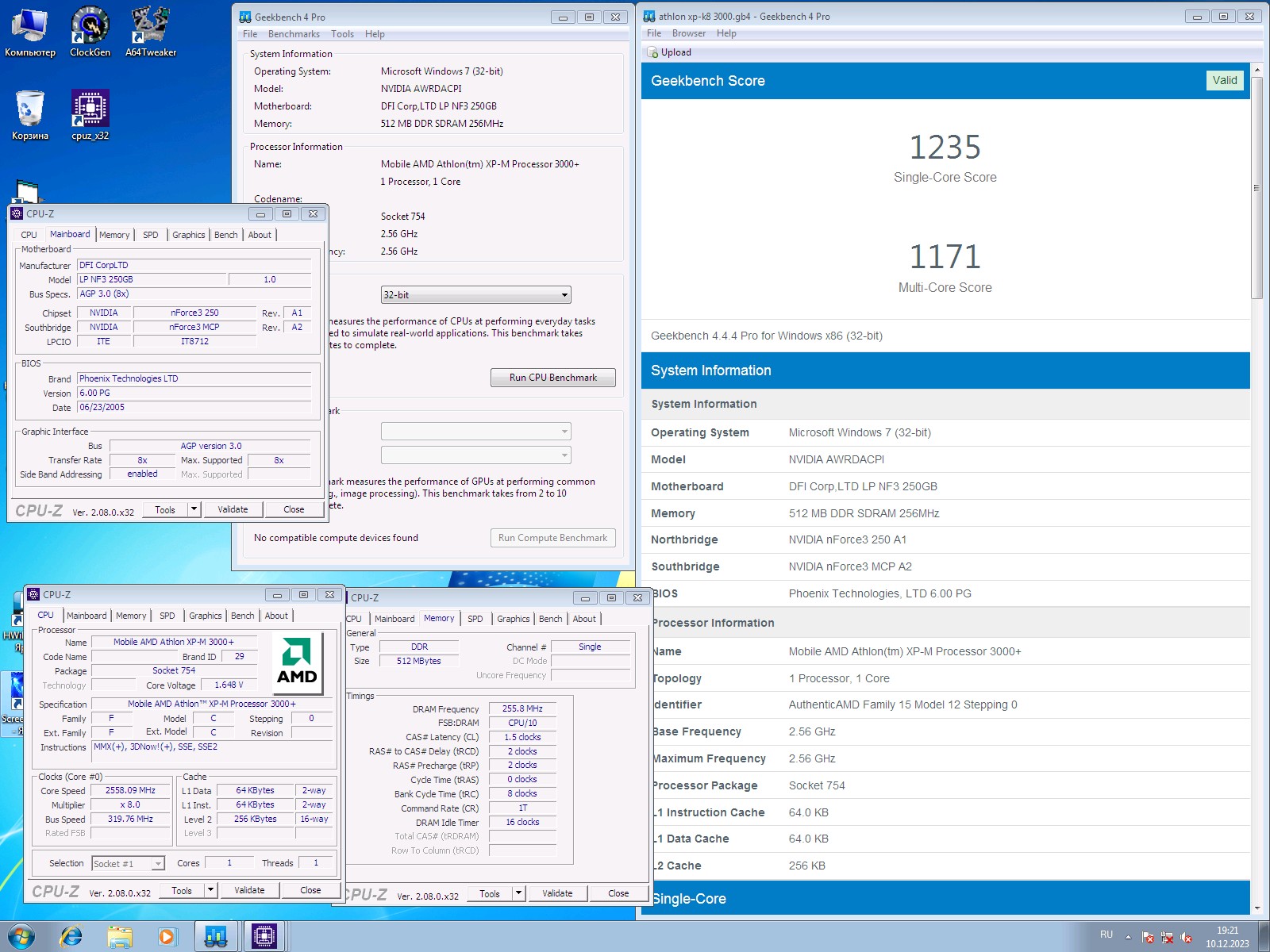Launch Internet Explorer from the taskbar
This screenshot has width=1270, height=952.
click(71, 937)
